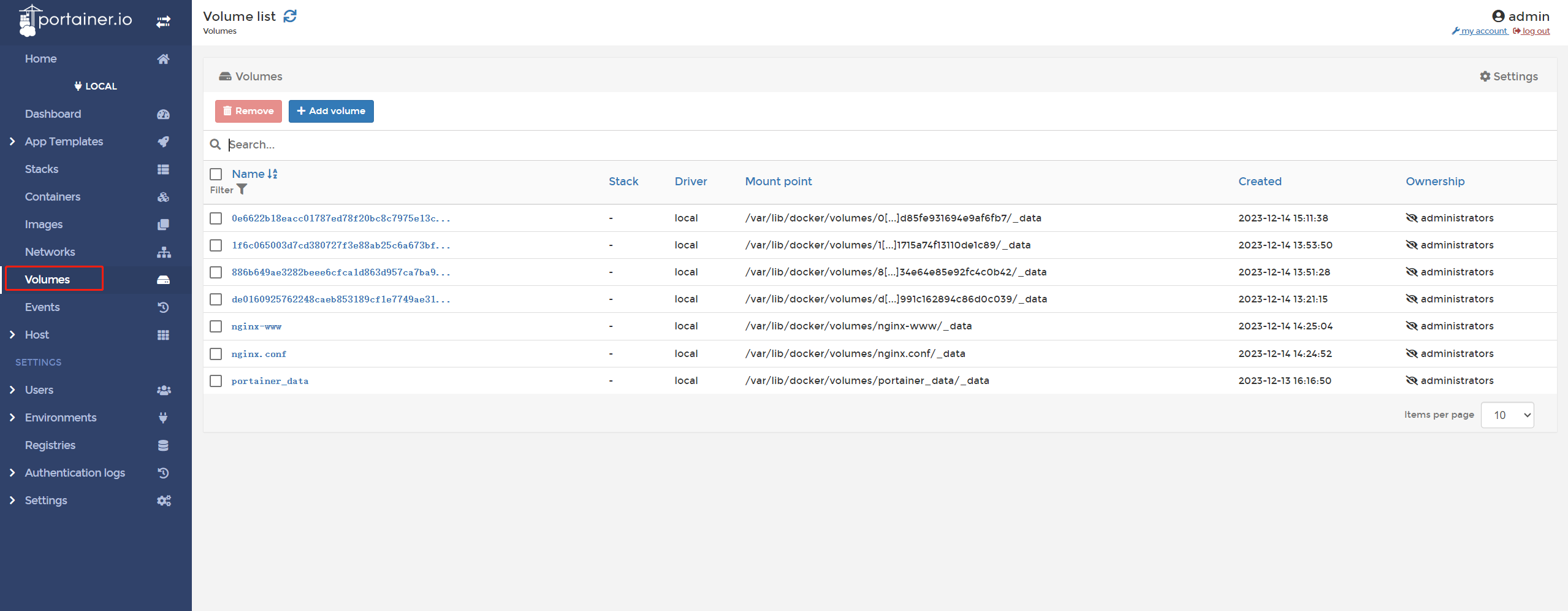Click the App Templates rocket icon
The height and width of the screenshot is (611, 1568).
pos(163,142)
